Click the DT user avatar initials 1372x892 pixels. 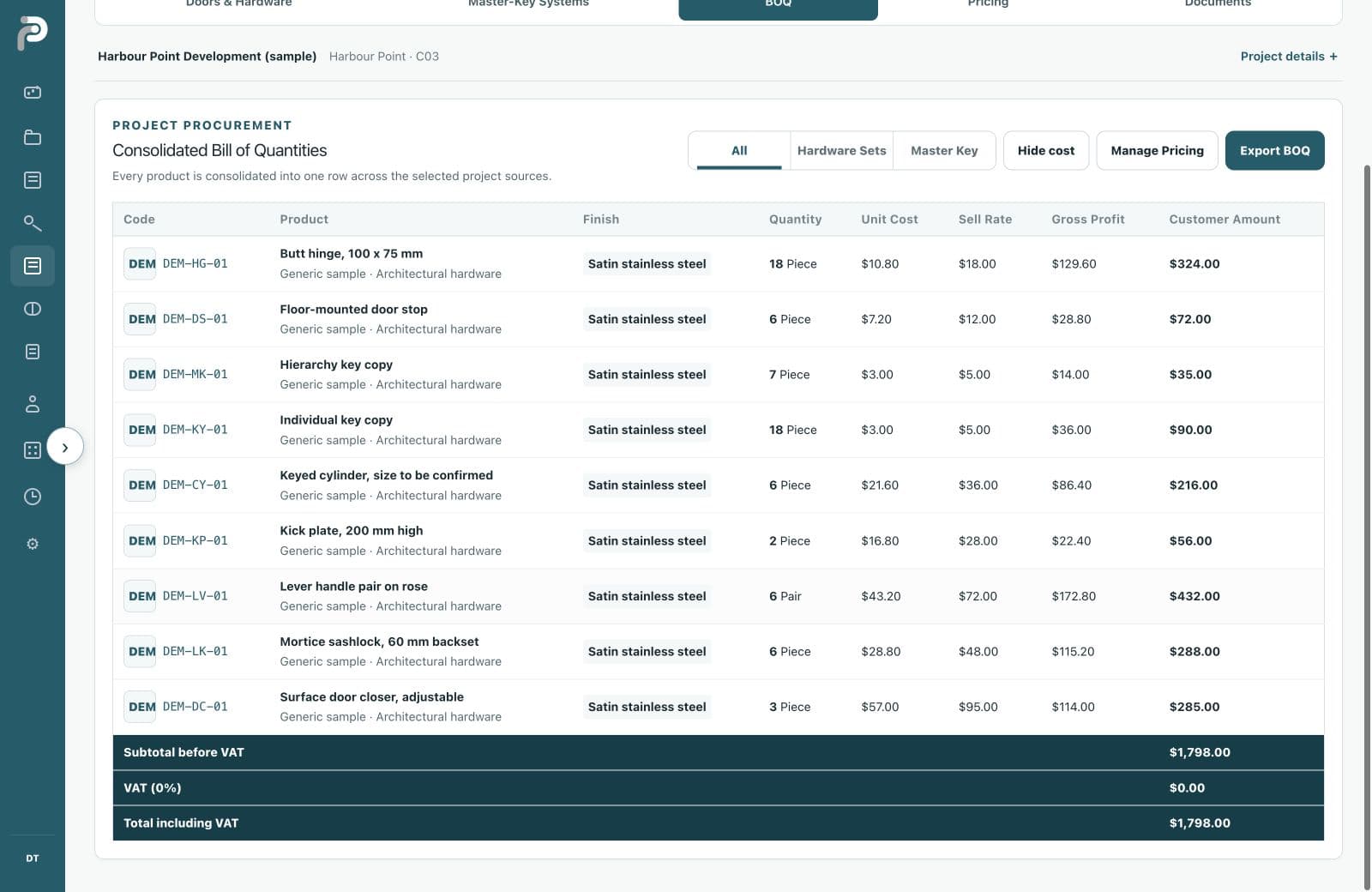(x=33, y=858)
